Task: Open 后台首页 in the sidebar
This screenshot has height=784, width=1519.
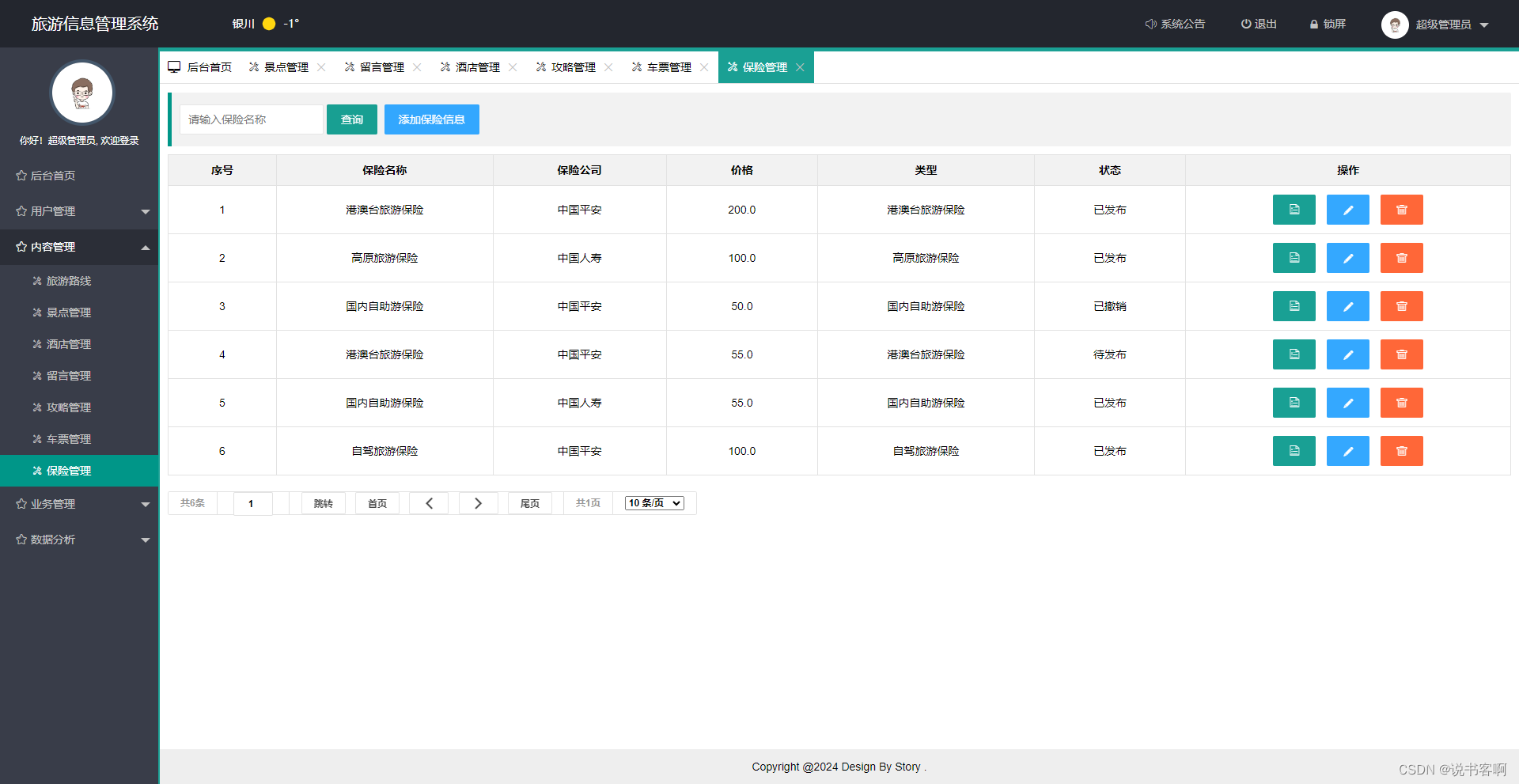Action: [79, 176]
